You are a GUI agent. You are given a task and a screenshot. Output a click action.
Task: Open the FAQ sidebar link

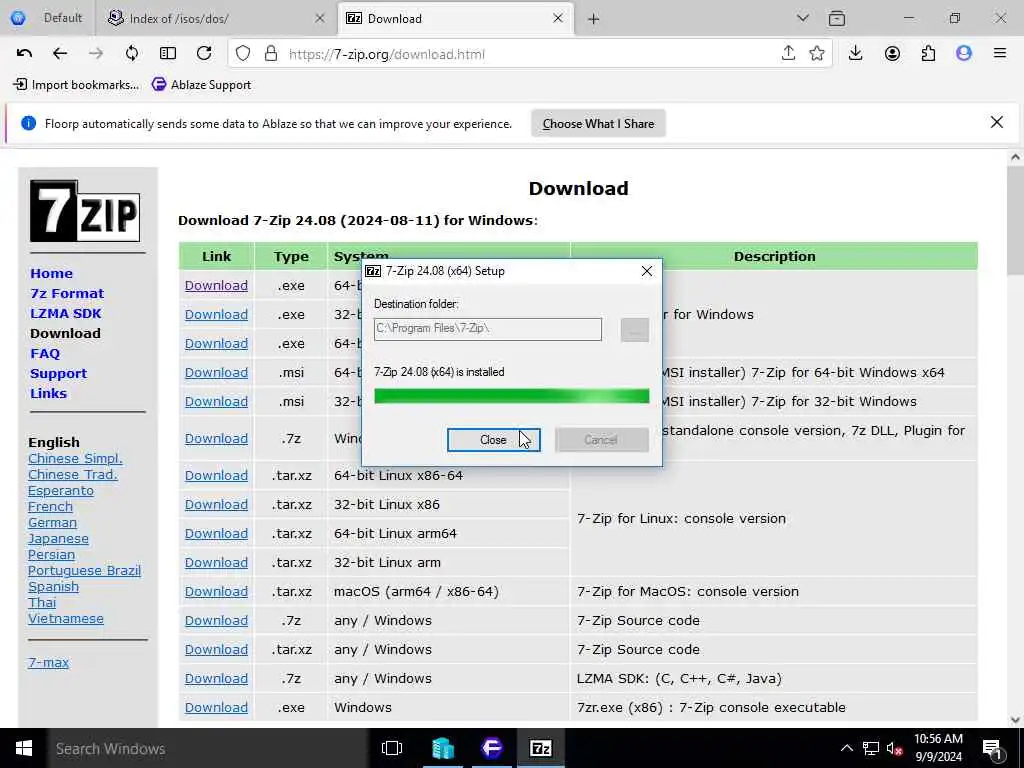45,353
